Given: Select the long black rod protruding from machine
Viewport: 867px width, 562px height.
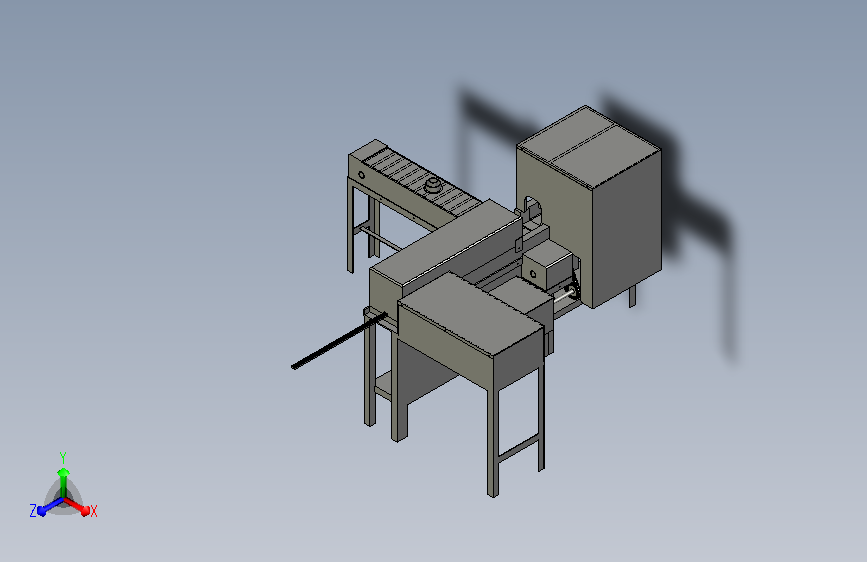Looking at the screenshot, I should pos(338,341).
